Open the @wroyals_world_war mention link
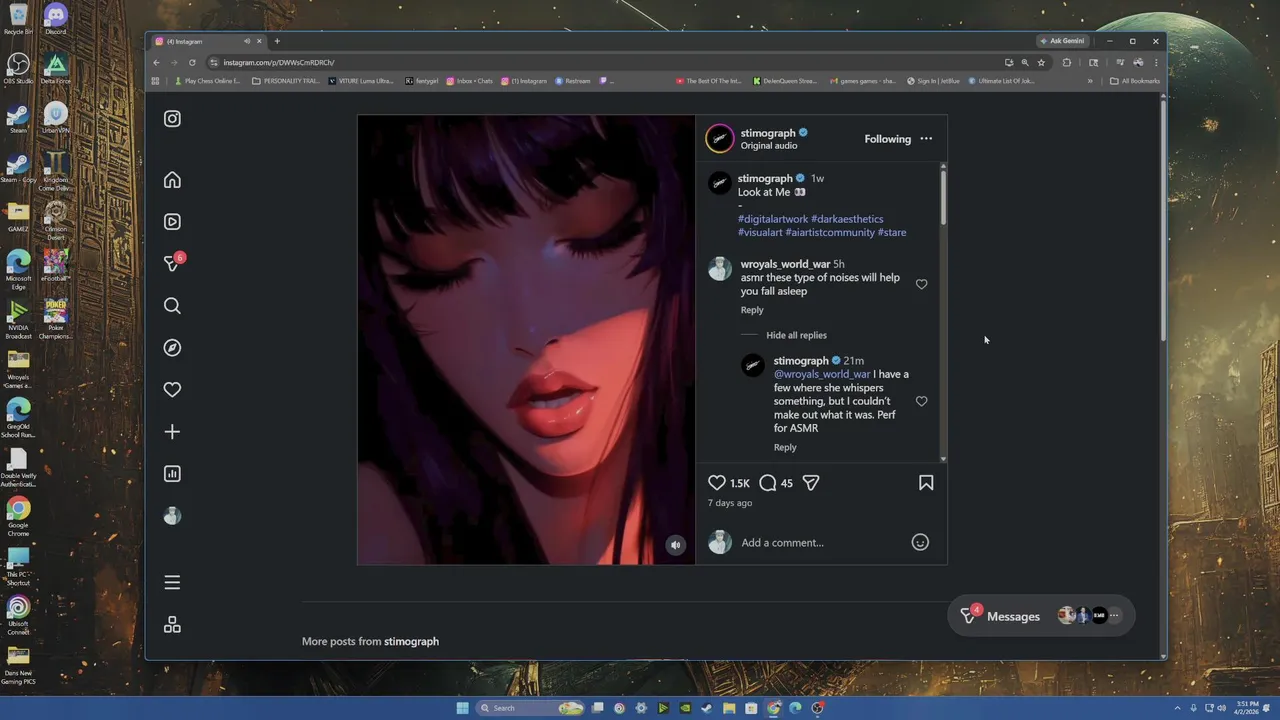Image resolution: width=1280 pixels, height=720 pixels. point(822,374)
